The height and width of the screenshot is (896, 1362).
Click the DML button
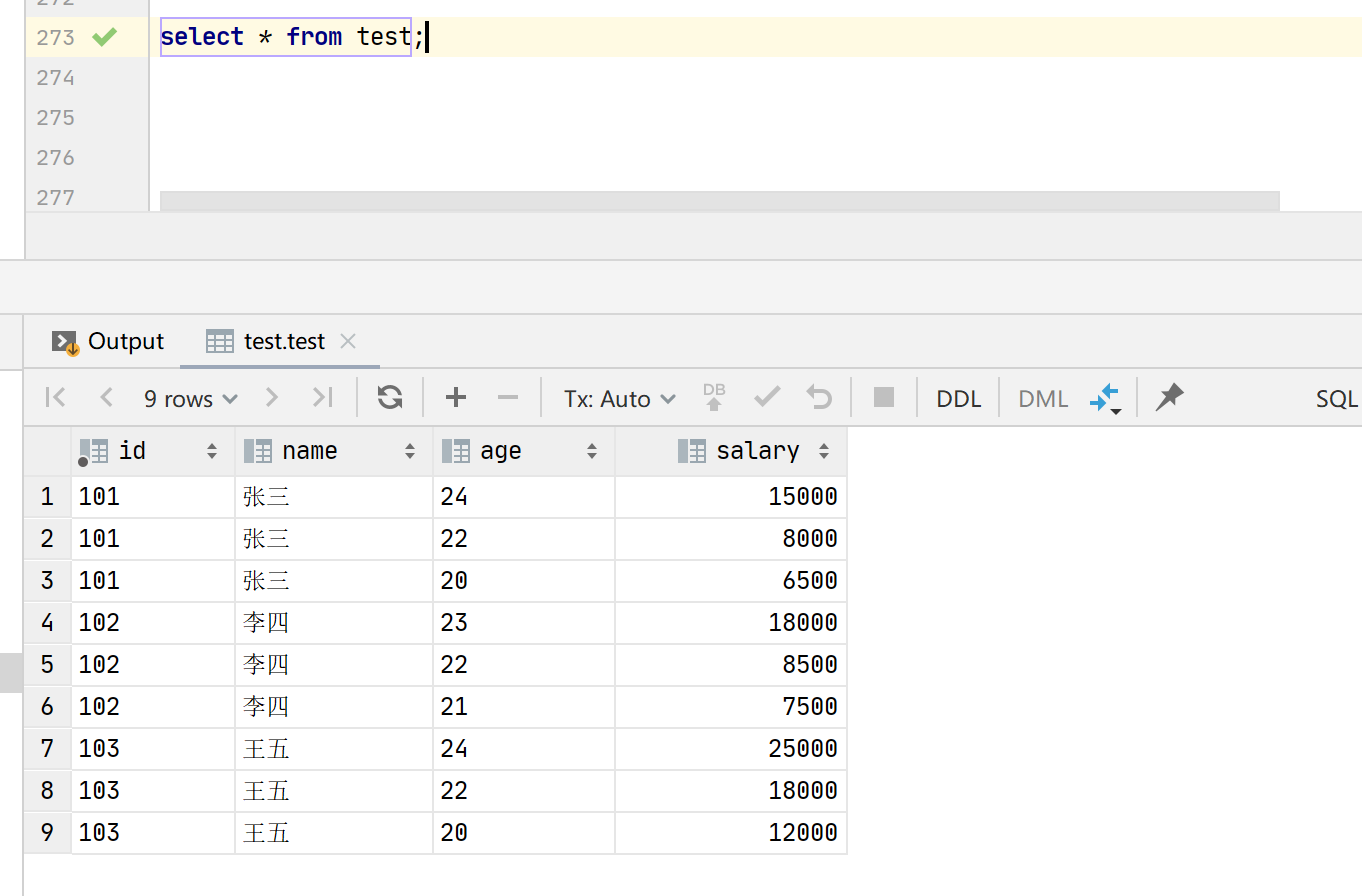1043,399
